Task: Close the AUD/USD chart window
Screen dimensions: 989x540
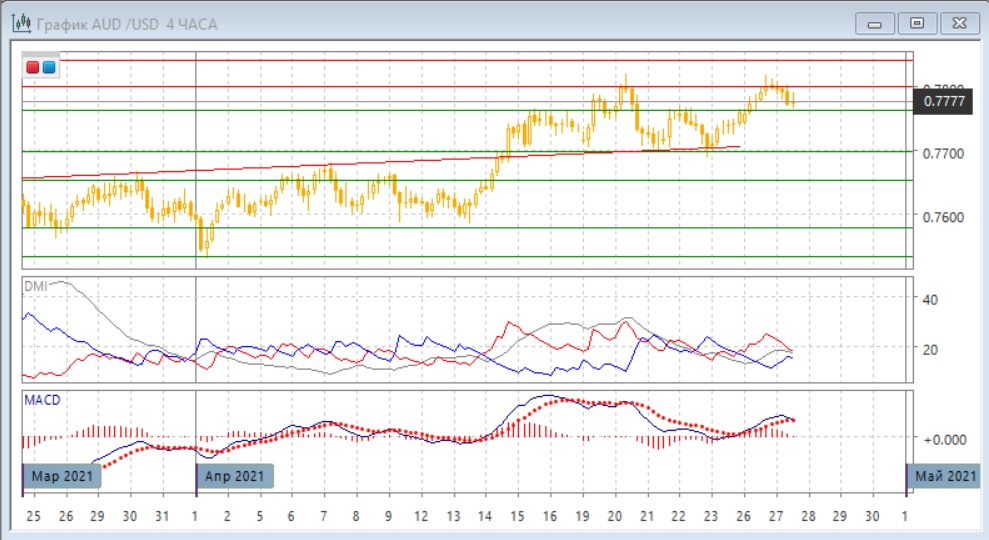Action: [958, 22]
